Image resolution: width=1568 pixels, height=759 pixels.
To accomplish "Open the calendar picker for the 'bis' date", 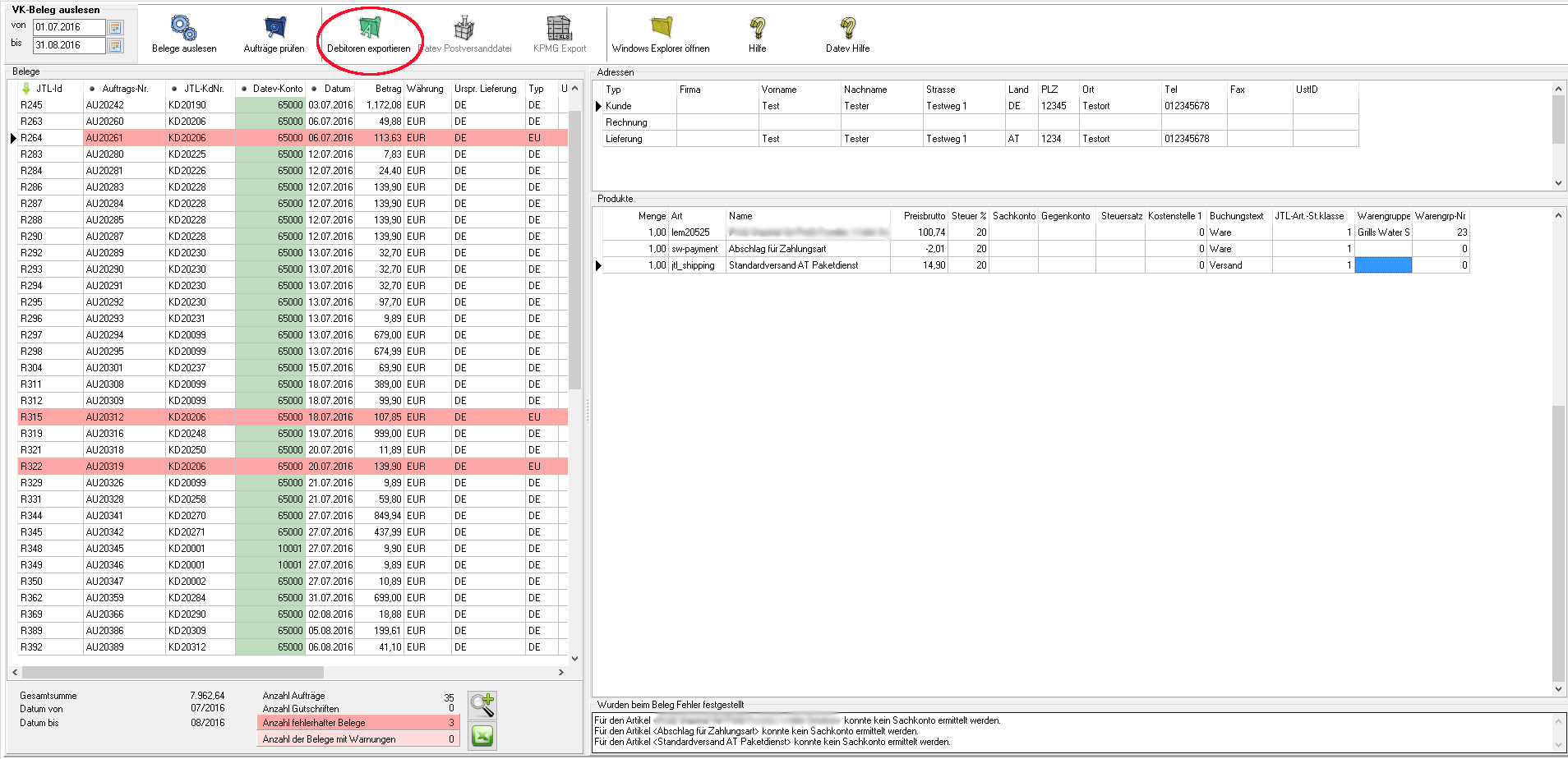I will click(116, 46).
